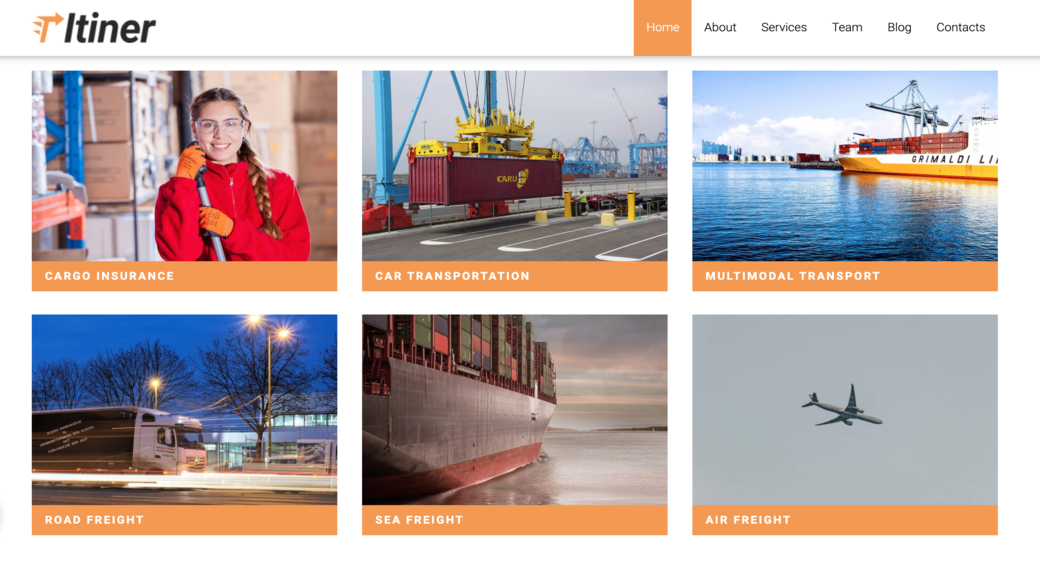The image size is (1040, 563).
Task: Go to the About page
Action: pyautogui.click(x=720, y=27)
